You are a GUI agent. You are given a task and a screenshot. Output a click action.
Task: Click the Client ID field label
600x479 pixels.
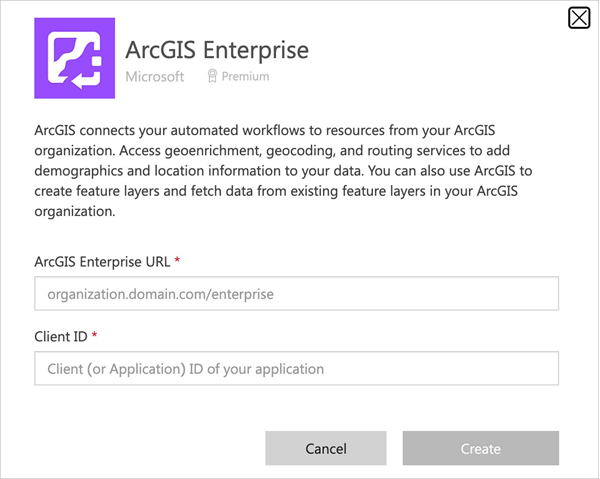point(60,336)
